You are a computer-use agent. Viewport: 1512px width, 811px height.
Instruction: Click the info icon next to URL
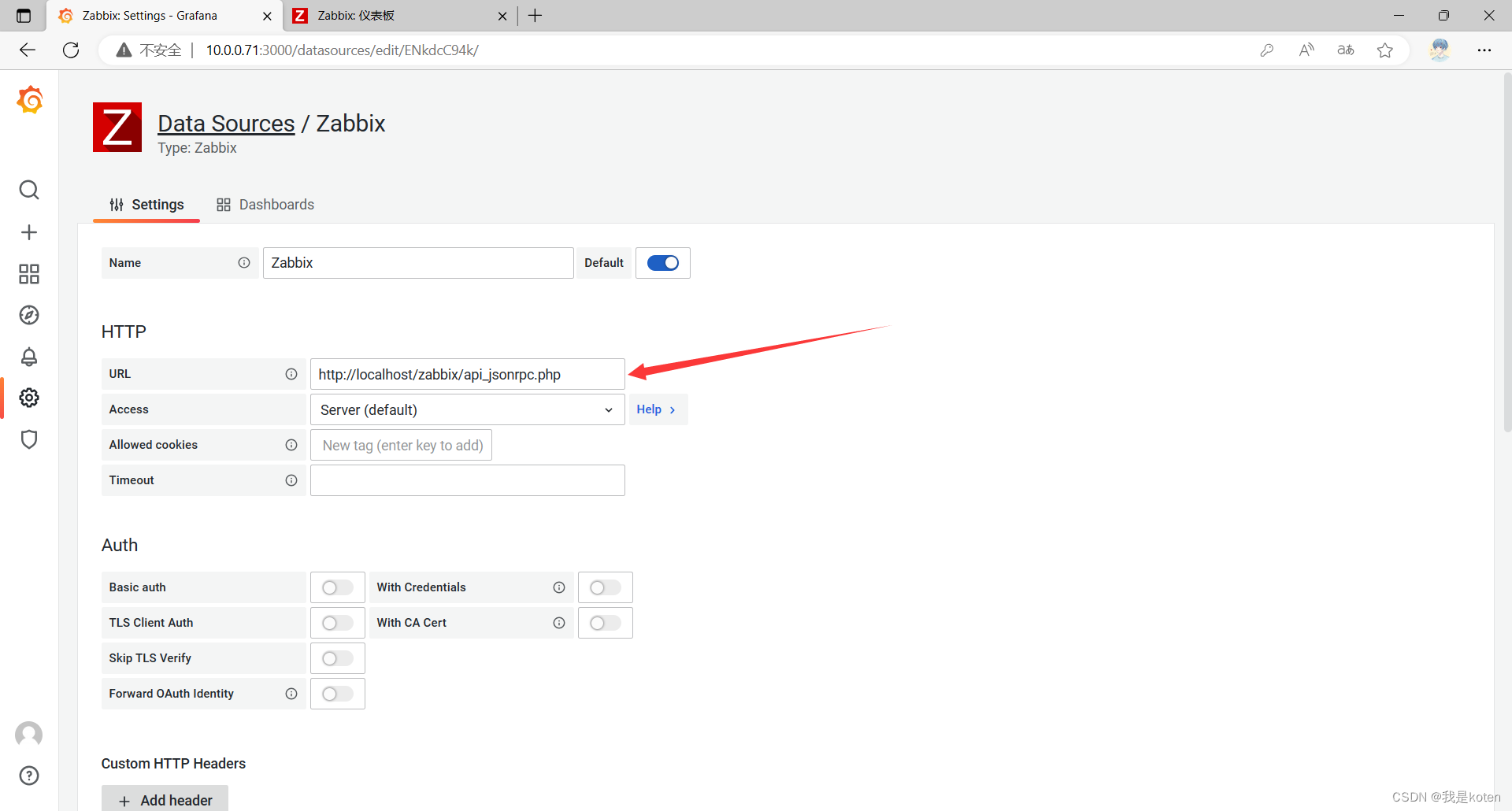click(x=291, y=374)
